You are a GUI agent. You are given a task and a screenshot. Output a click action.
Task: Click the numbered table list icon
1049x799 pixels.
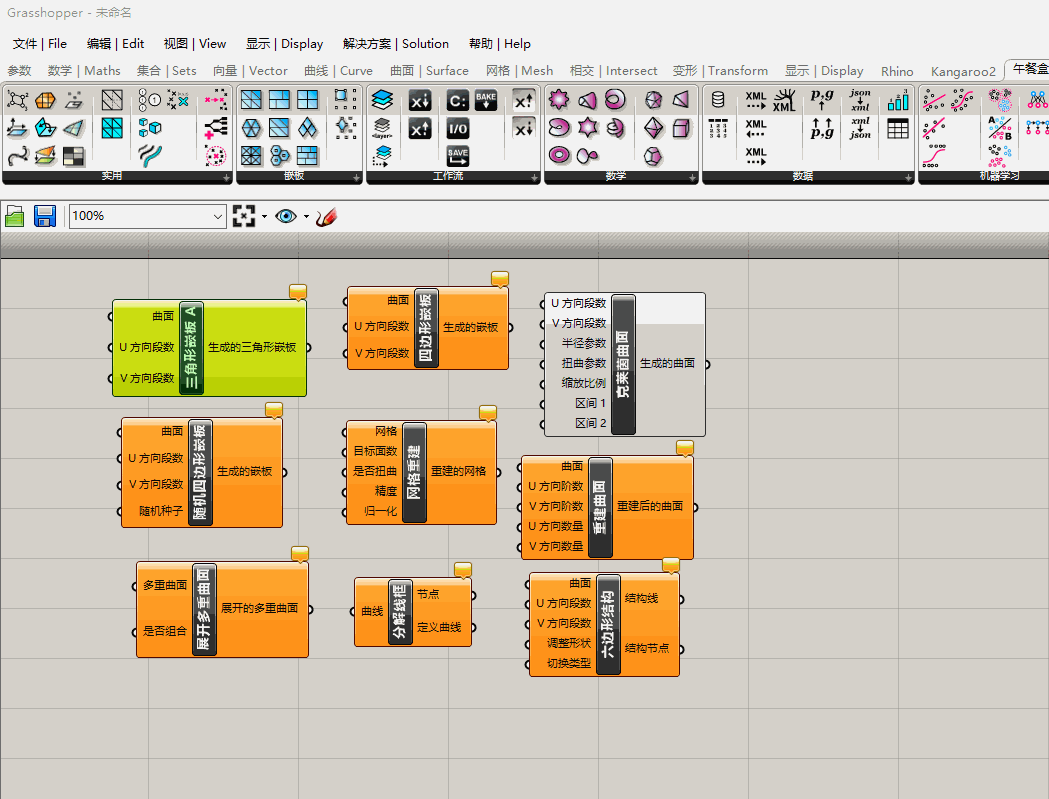point(718,128)
